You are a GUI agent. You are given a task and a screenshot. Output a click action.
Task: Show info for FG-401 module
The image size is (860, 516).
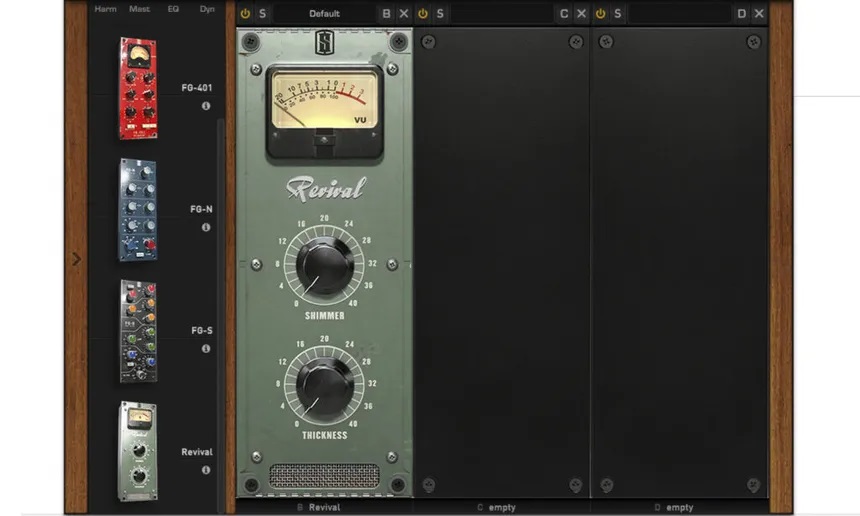(x=206, y=106)
